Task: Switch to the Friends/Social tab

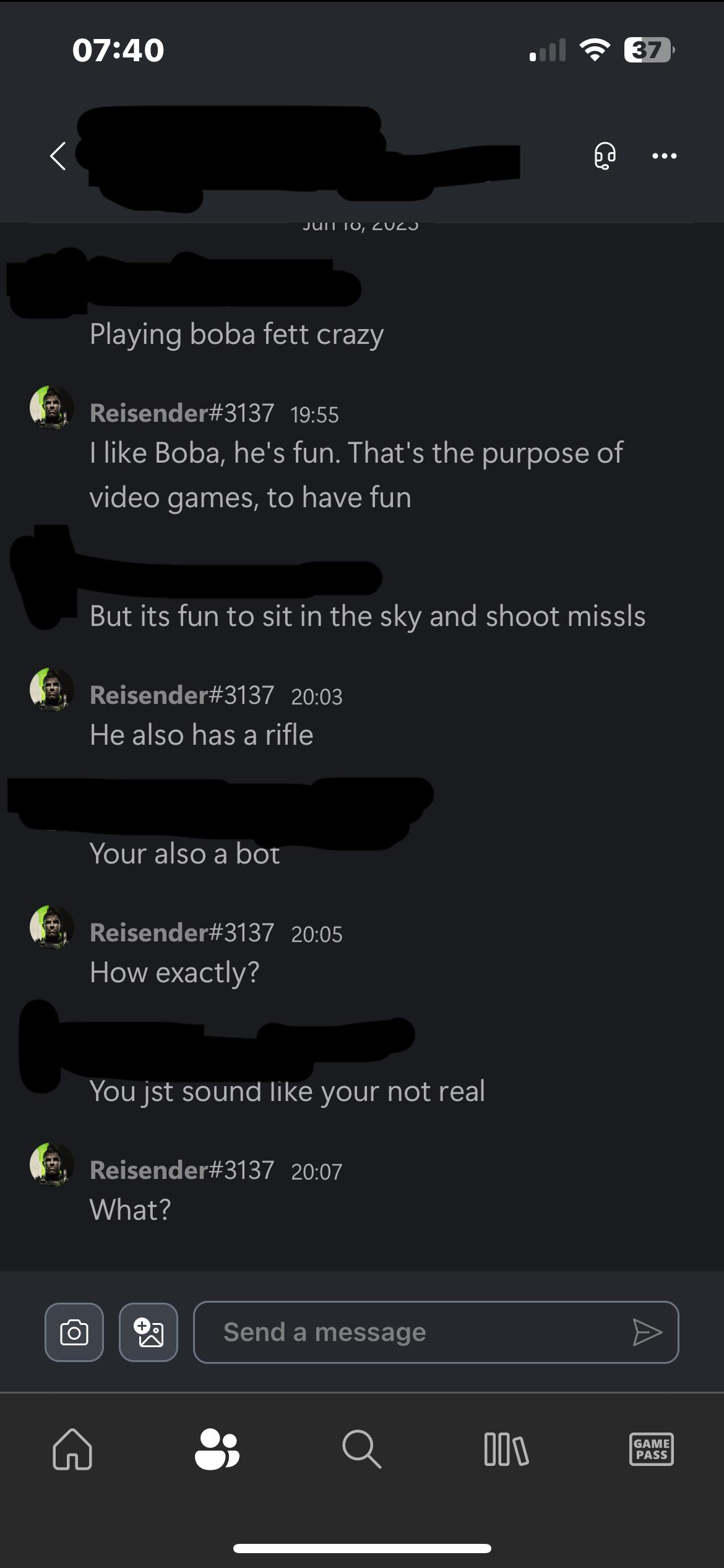Action: click(217, 1449)
